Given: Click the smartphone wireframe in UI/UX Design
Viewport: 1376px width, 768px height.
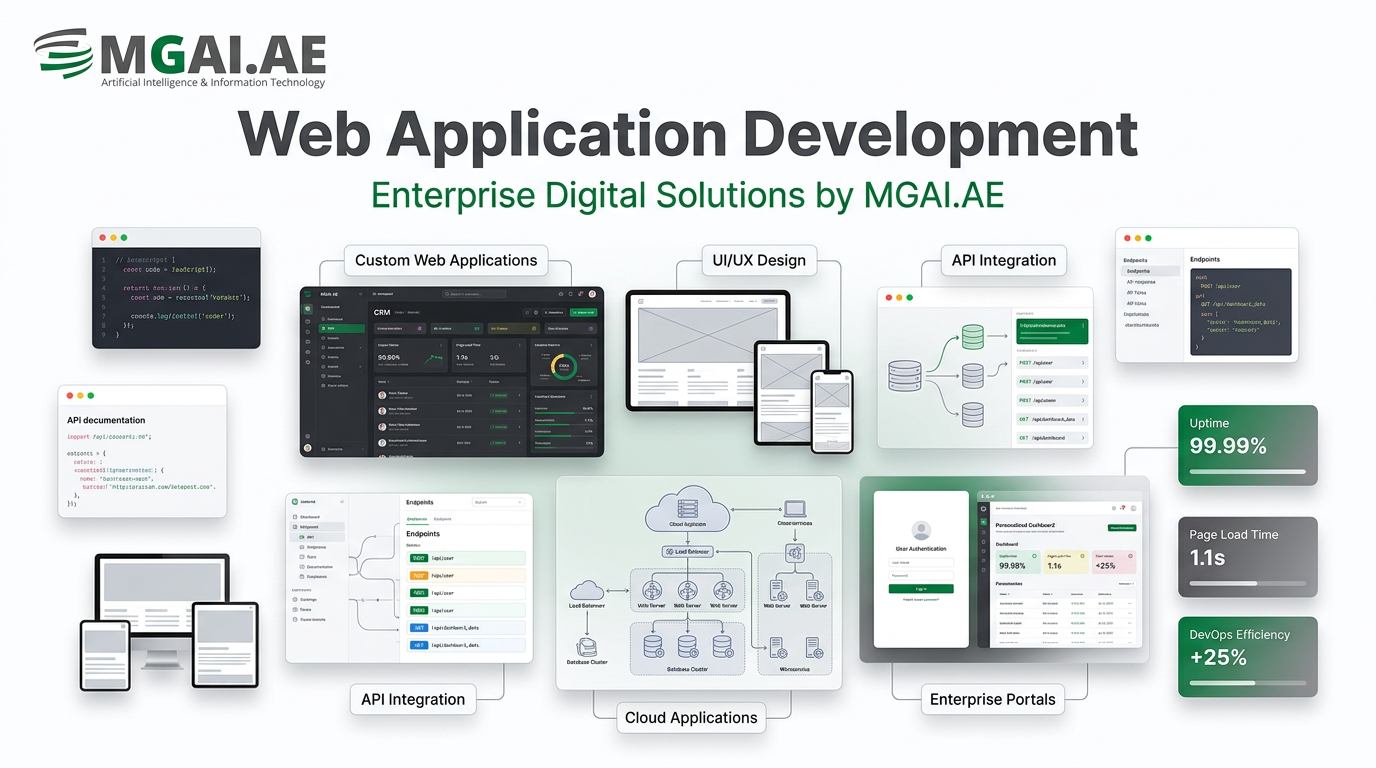Looking at the screenshot, I should pos(832,410).
